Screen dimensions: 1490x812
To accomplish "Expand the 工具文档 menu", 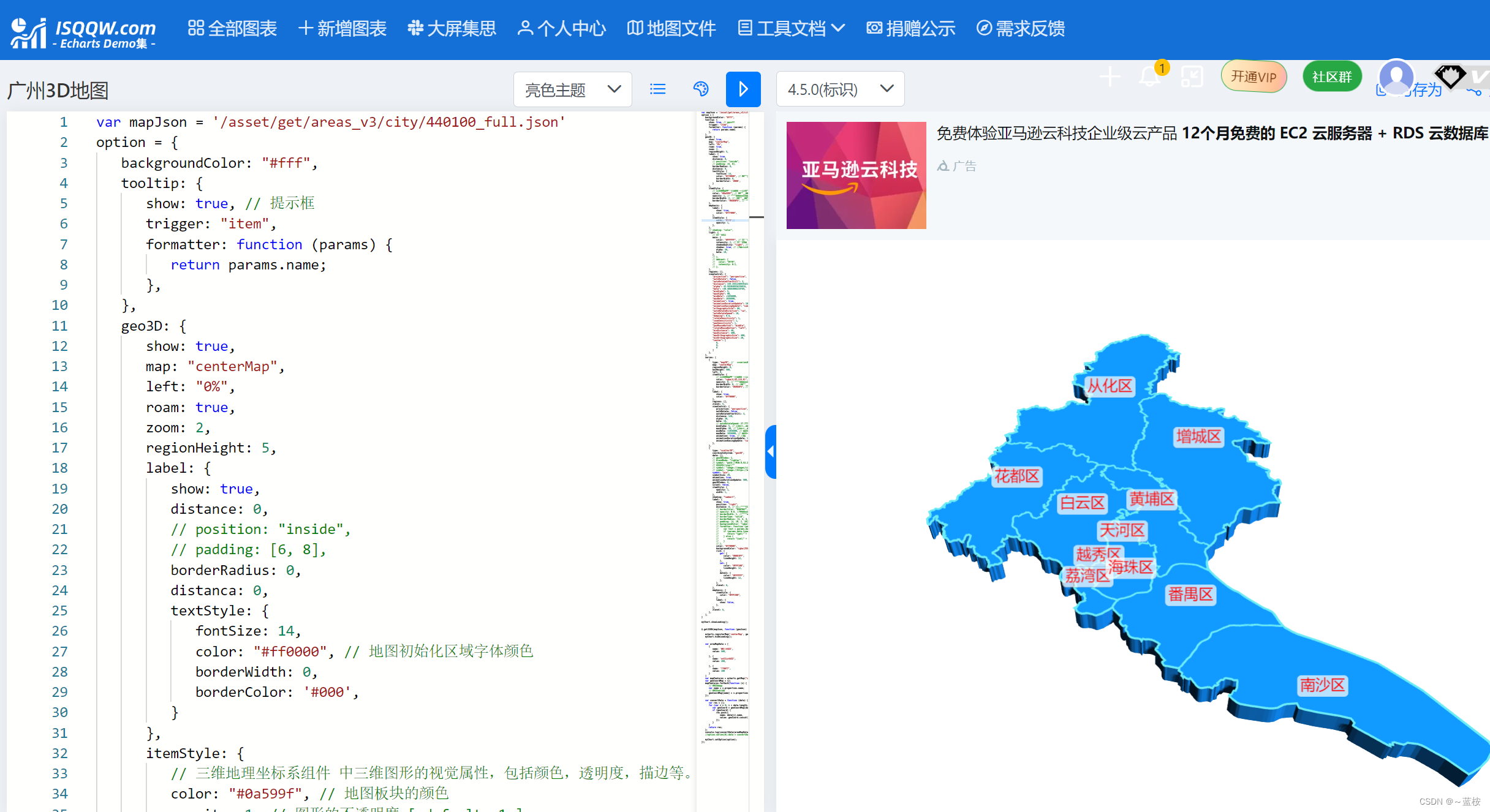I will (x=791, y=28).
